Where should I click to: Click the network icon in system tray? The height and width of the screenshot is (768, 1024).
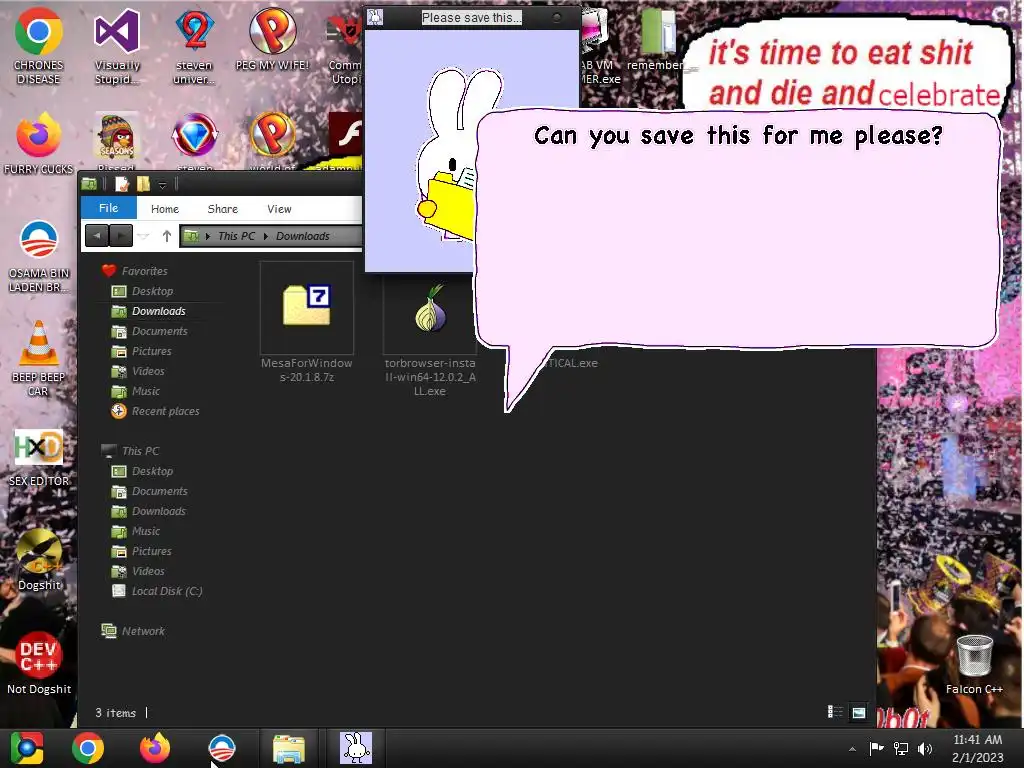point(901,748)
